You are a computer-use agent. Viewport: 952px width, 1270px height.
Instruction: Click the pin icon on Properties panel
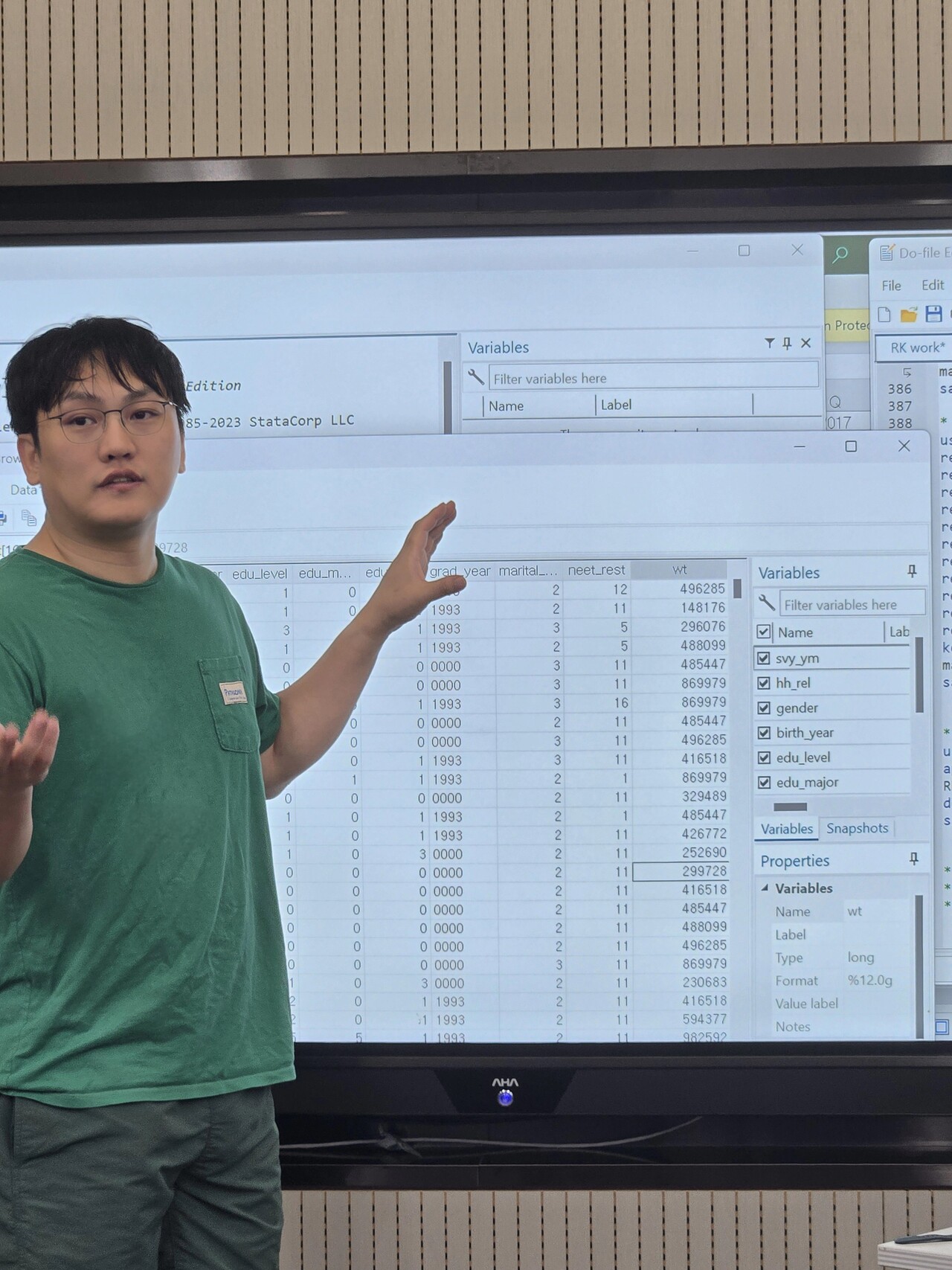tap(914, 859)
